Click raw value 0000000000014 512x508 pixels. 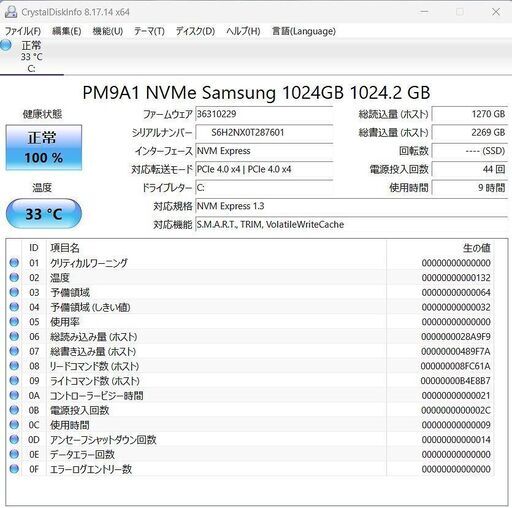click(x=456, y=440)
